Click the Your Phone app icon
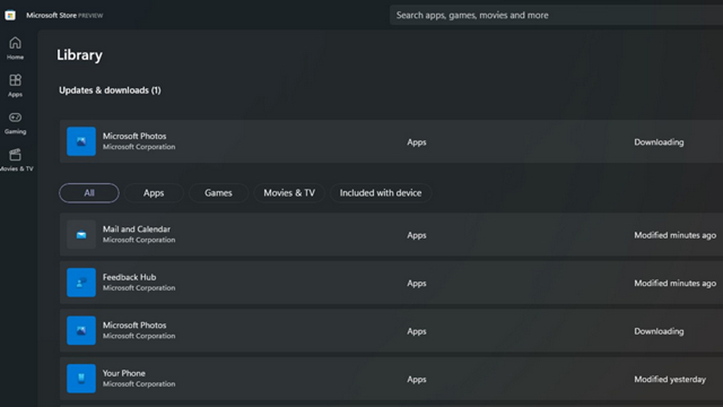The width and height of the screenshot is (723, 407). coord(81,379)
